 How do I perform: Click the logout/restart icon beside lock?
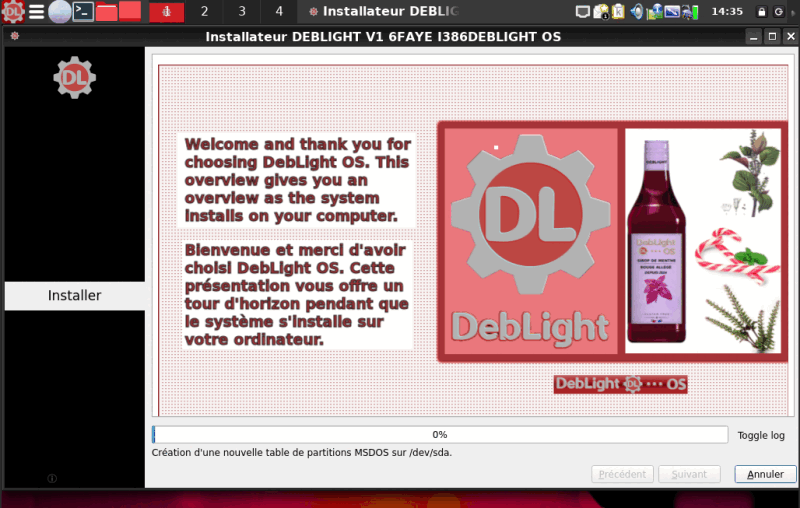pos(779,12)
